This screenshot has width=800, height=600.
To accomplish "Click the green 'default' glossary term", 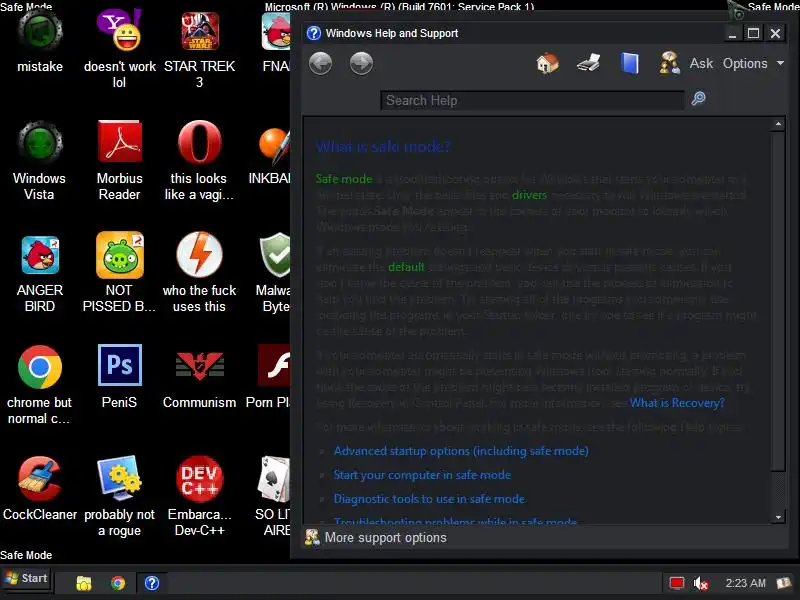I will (x=406, y=267).
